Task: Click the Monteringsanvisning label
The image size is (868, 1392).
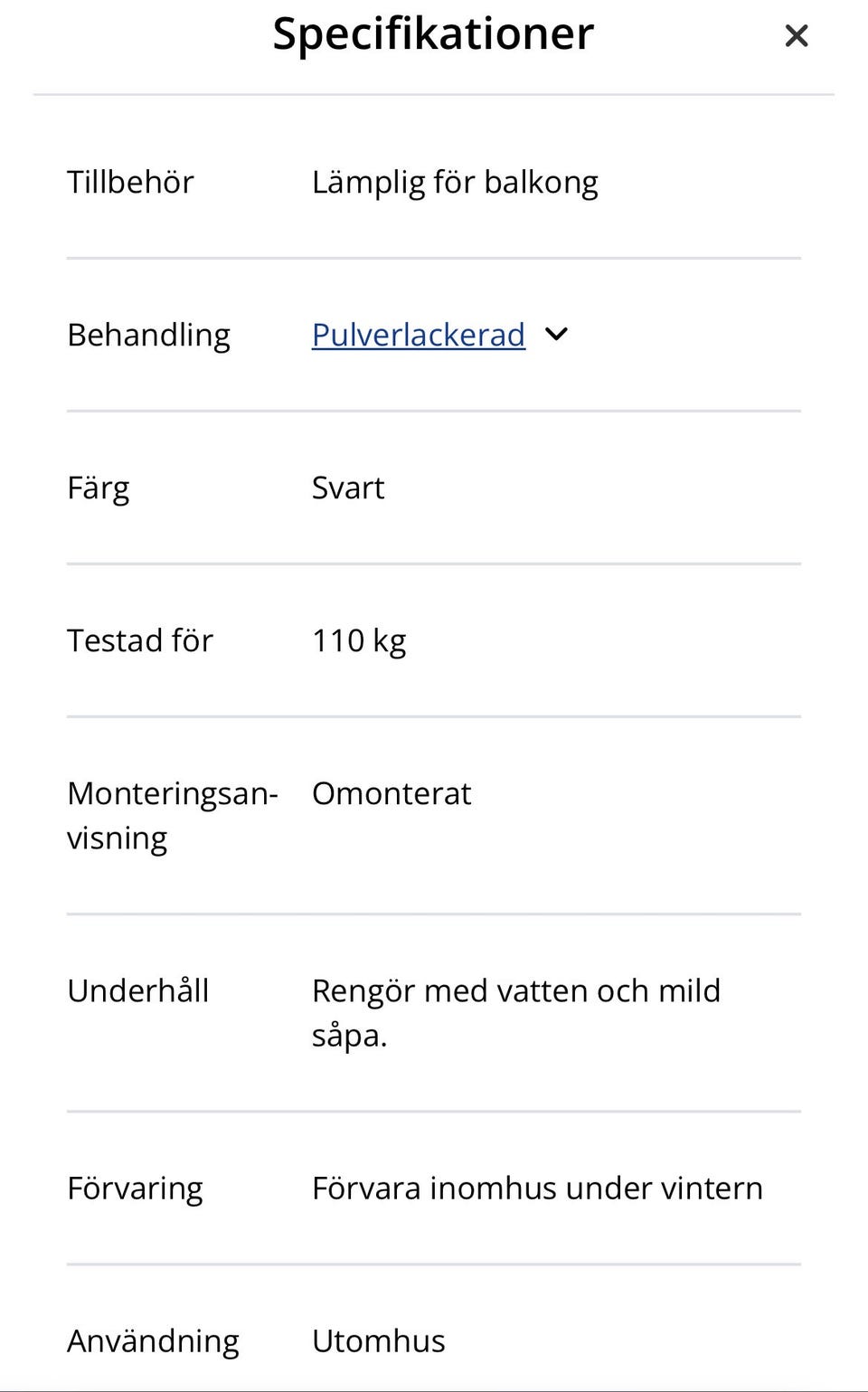Action: [172, 815]
